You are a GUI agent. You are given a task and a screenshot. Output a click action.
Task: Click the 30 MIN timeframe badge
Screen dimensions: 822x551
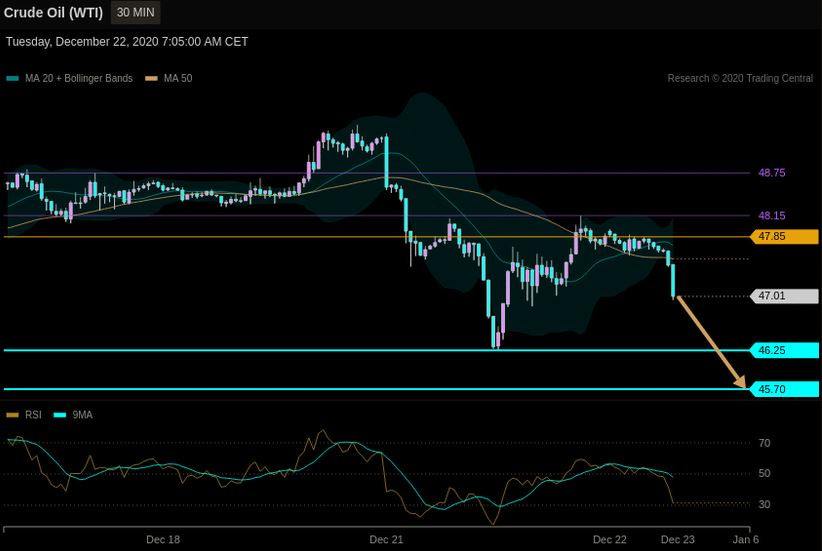(x=135, y=13)
